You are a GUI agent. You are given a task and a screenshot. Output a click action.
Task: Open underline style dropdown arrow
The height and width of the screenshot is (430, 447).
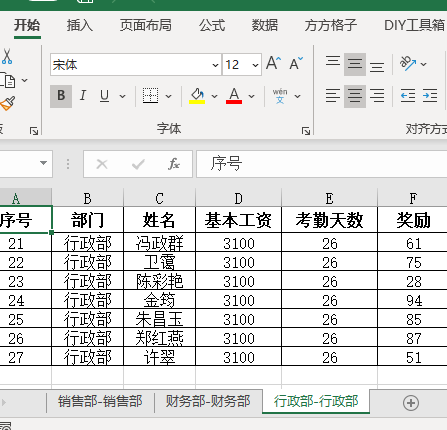(122, 96)
